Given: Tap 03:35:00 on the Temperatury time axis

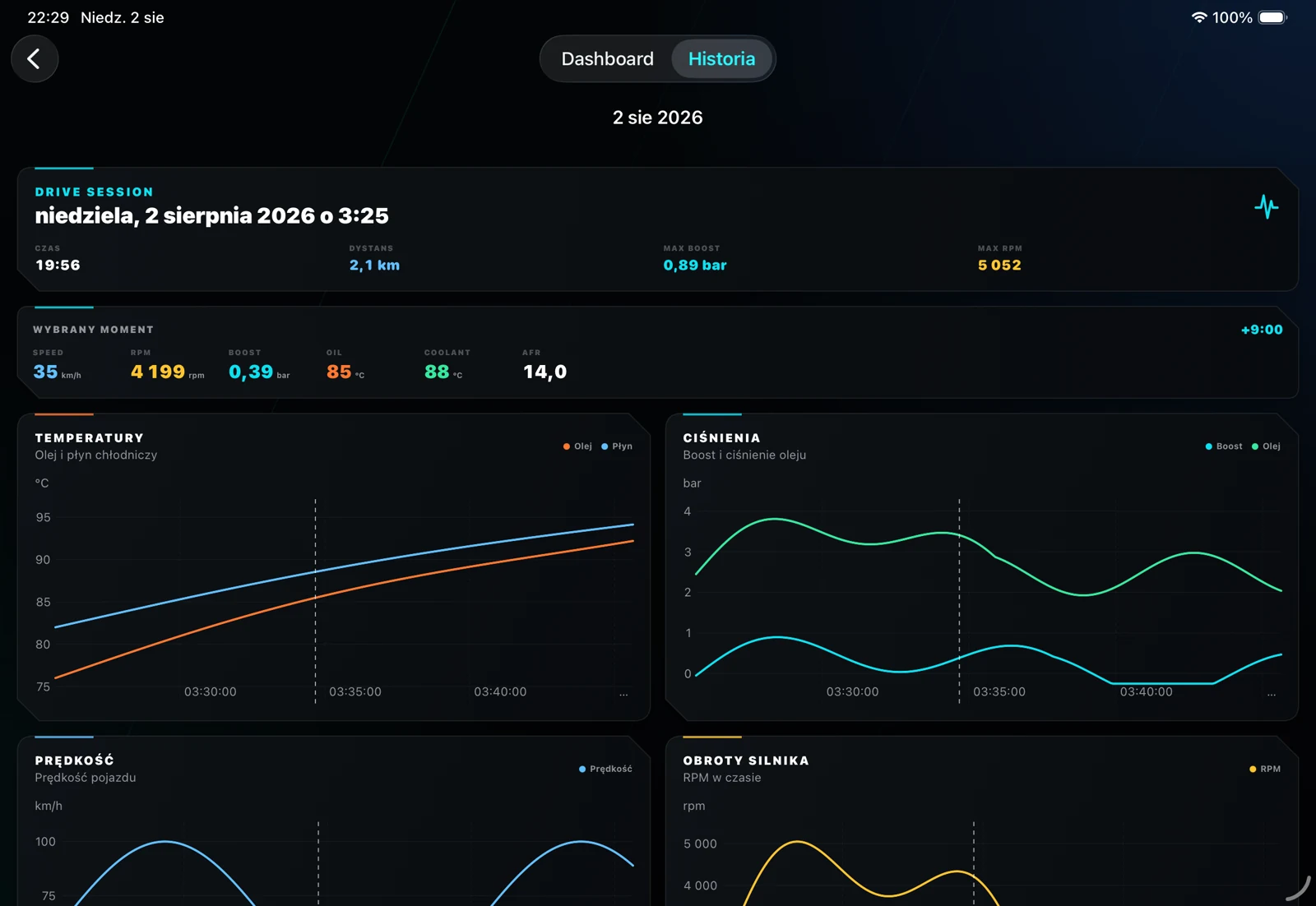Looking at the screenshot, I should (x=355, y=691).
